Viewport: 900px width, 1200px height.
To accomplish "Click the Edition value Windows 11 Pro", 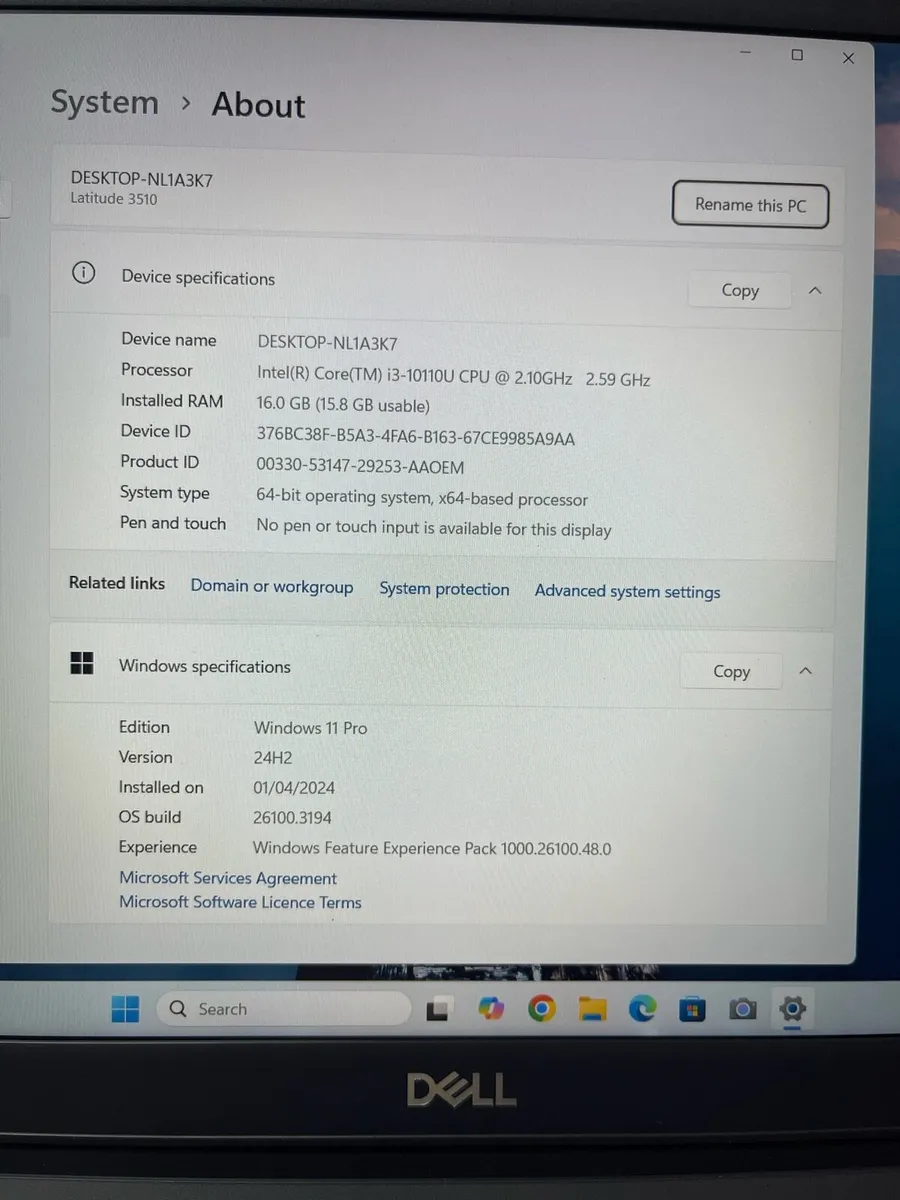I will coord(310,728).
